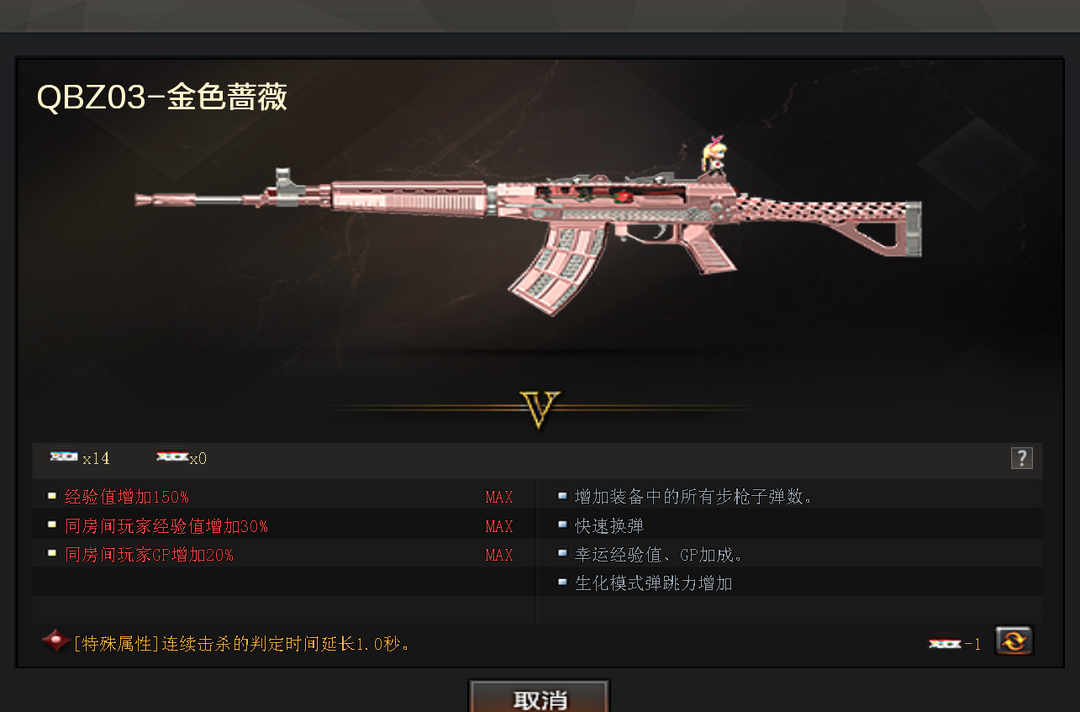Click the QBZ03-金色蔷薇 weapon title
The image size is (1080, 712).
point(162,96)
